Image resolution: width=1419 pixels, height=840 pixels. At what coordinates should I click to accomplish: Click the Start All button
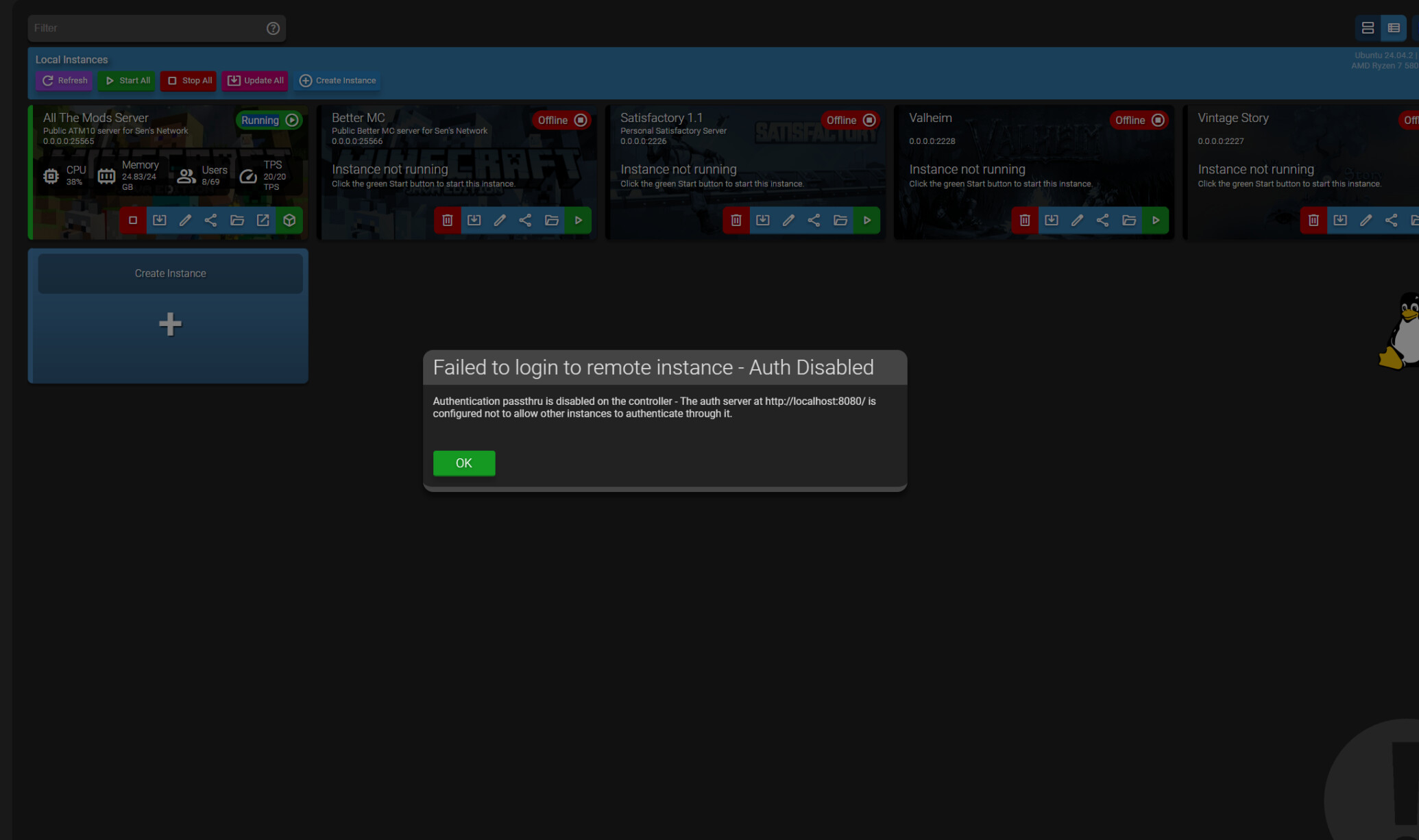click(x=128, y=81)
